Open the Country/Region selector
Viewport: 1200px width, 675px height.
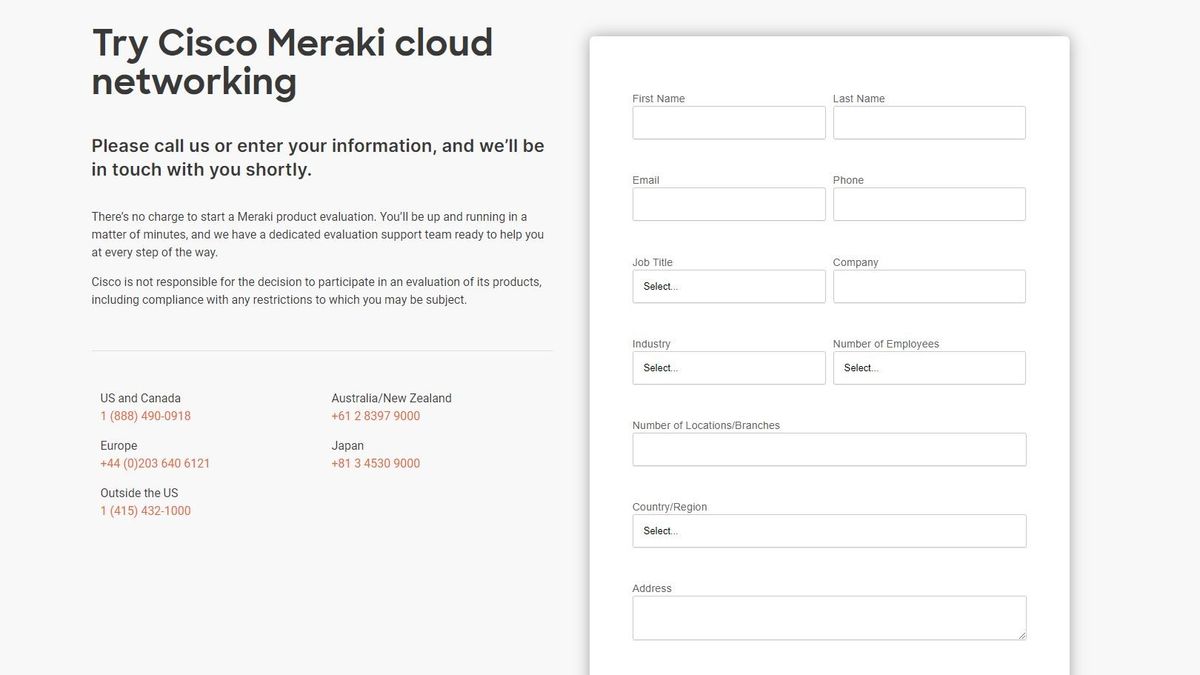(x=829, y=531)
